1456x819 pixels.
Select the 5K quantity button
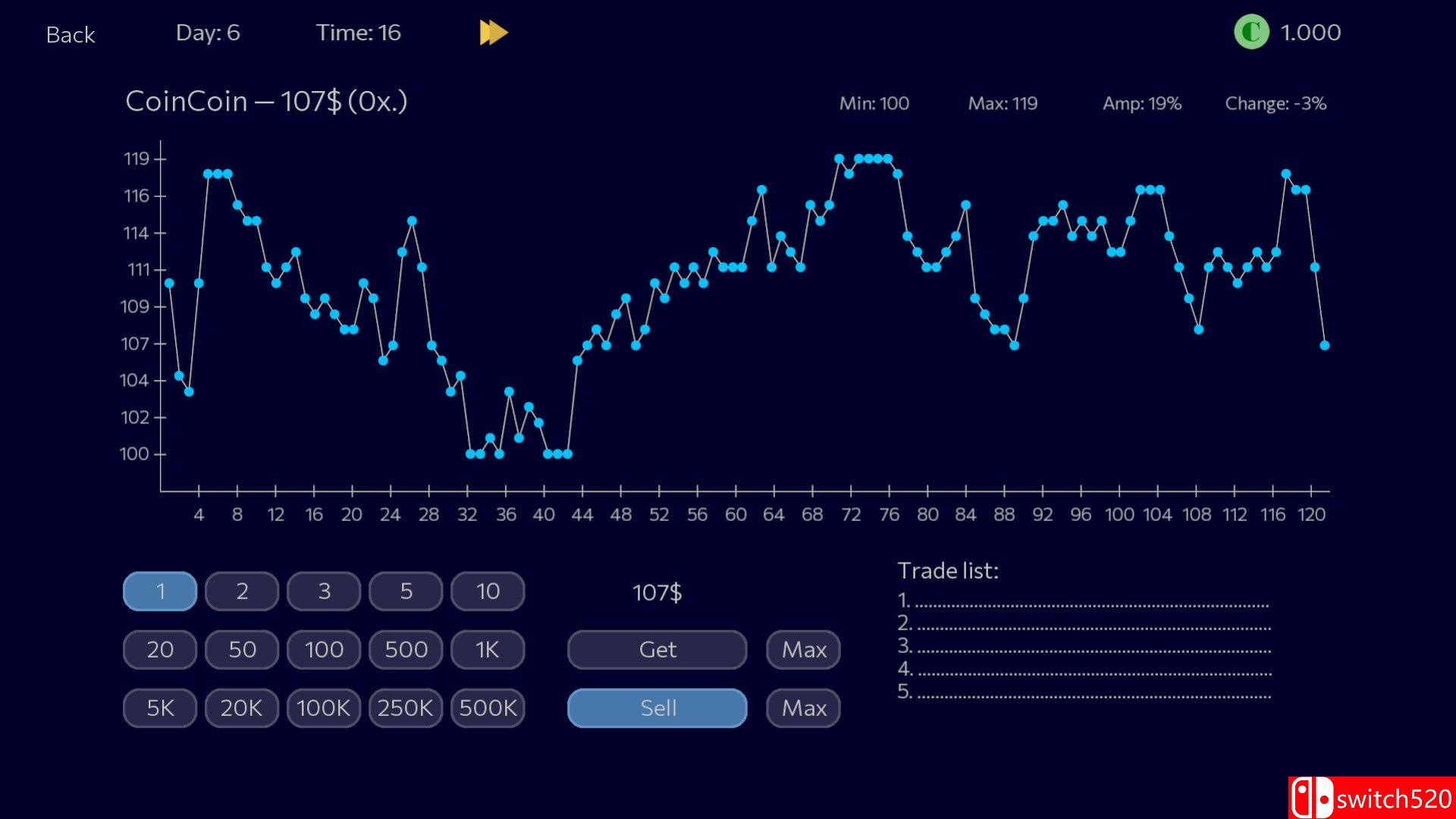click(160, 708)
